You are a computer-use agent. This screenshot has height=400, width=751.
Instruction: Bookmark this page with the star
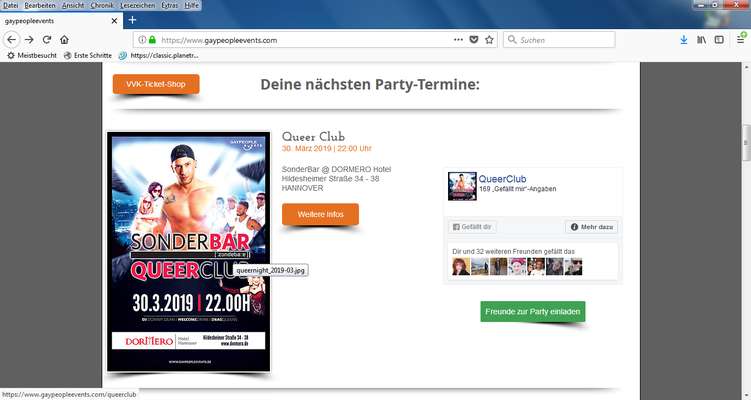489,40
